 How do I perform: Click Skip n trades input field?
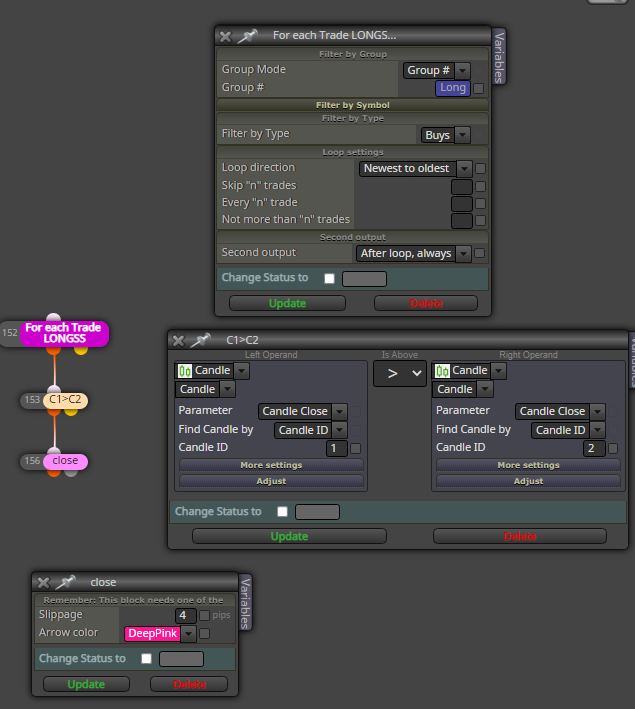(462, 186)
